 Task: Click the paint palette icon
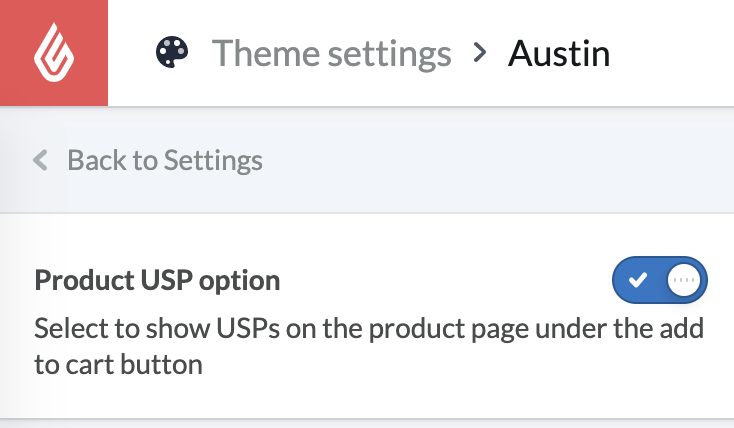point(172,52)
